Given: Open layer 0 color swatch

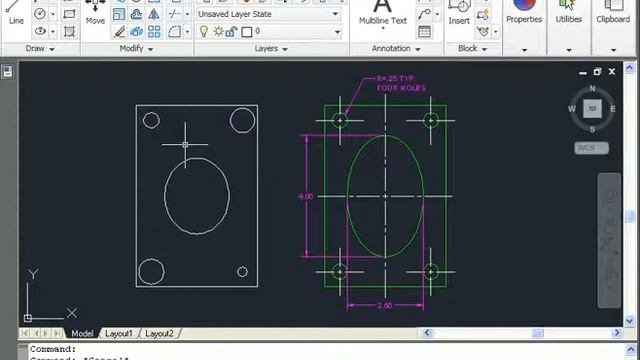Looking at the screenshot, I should 247,32.
